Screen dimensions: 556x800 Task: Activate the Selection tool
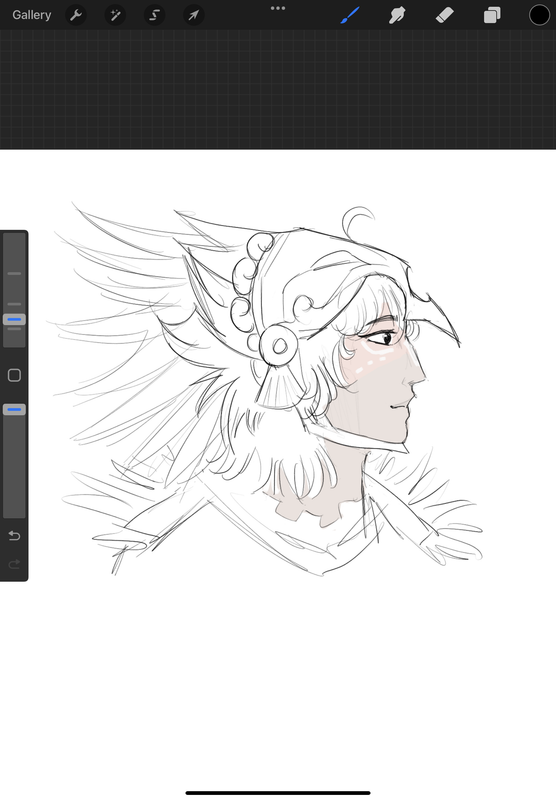(x=155, y=15)
